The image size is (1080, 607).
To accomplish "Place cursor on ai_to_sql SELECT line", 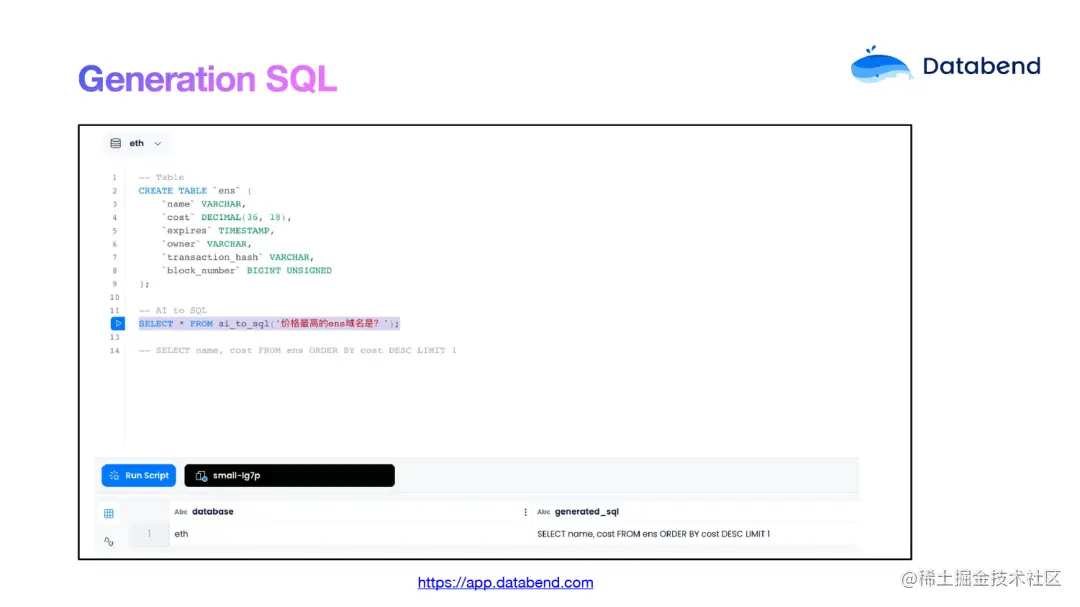I will point(269,324).
